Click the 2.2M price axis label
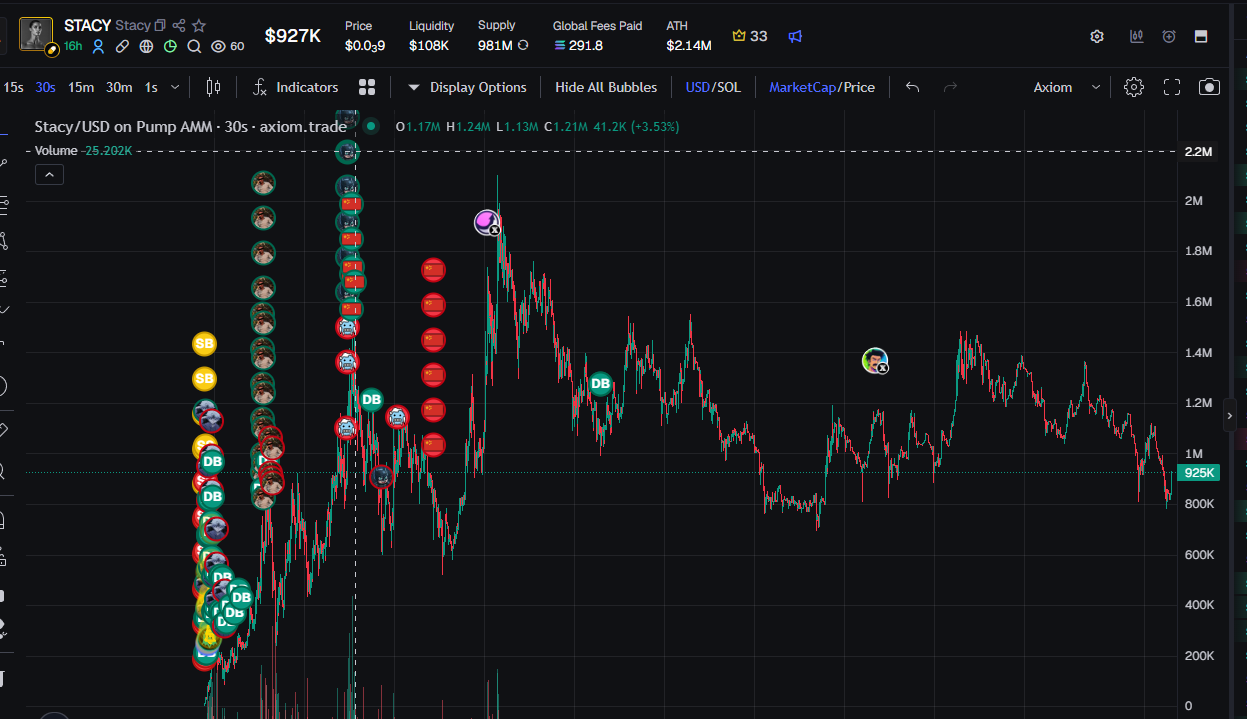This screenshot has width=1247, height=719. [x=1198, y=152]
